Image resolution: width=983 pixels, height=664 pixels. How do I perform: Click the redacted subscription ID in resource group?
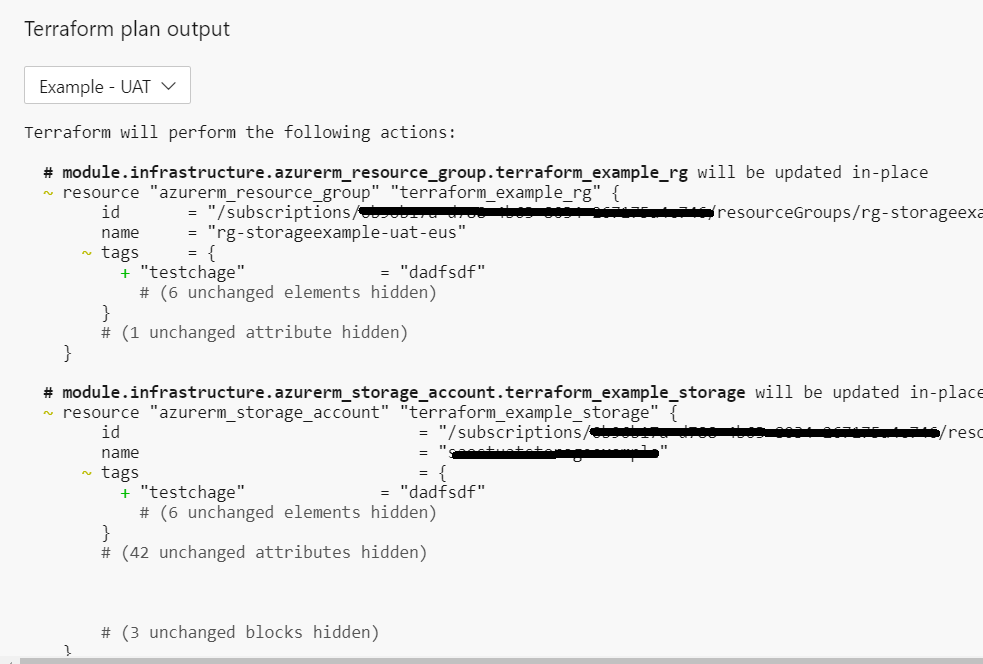pyautogui.click(x=536, y=213)
